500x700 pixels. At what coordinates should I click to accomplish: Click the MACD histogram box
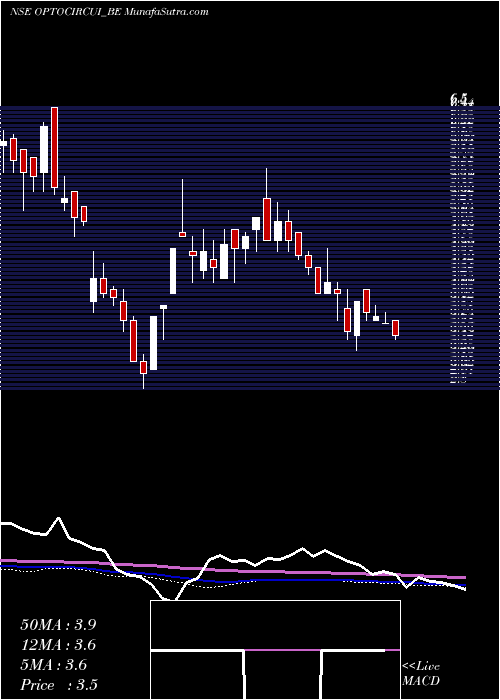click(x=275, y=650)
